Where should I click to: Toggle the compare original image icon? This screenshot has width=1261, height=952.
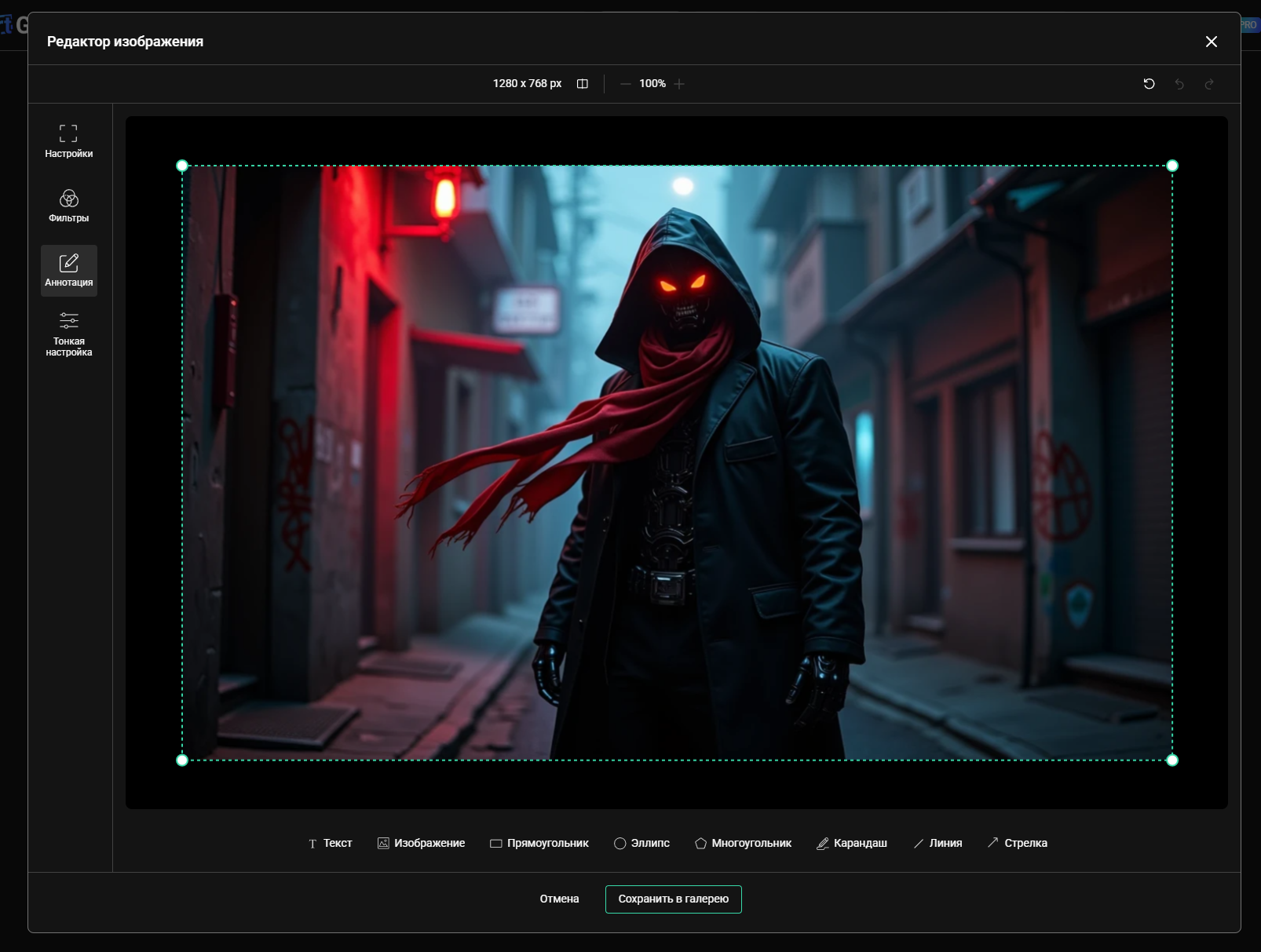[x=583, y=84]
